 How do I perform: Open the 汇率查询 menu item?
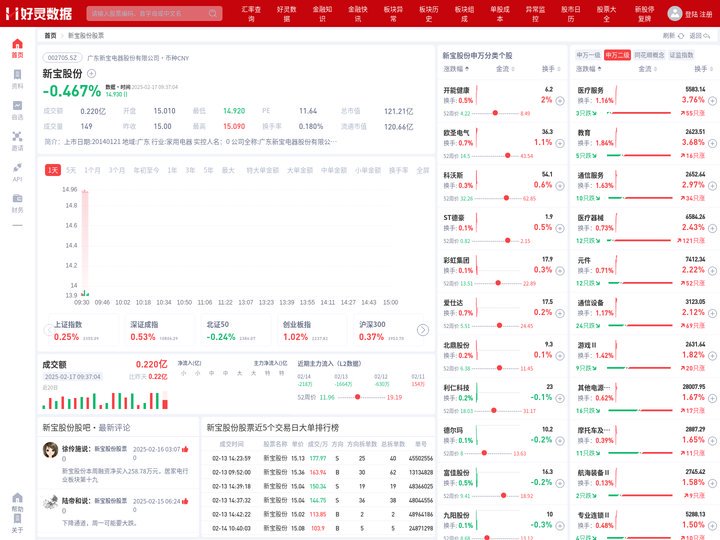click(x=251, y=14)
